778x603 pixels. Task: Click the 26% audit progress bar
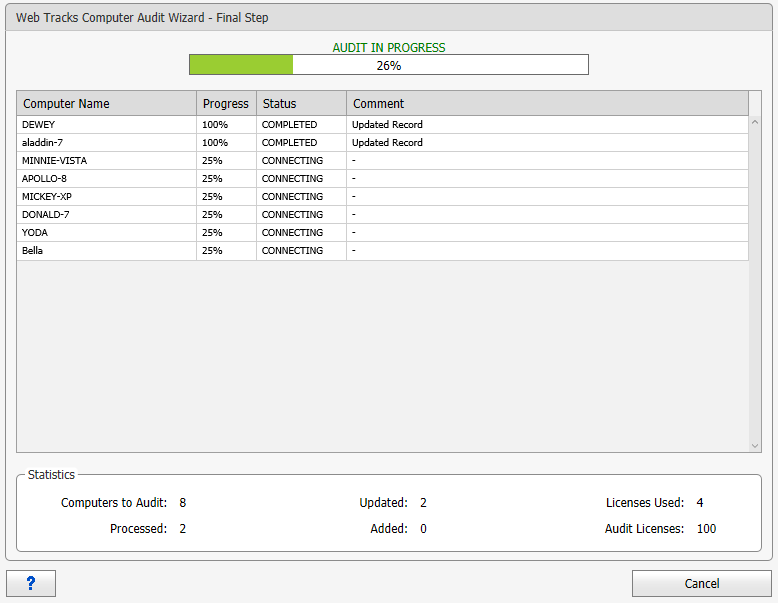[389, 65]
